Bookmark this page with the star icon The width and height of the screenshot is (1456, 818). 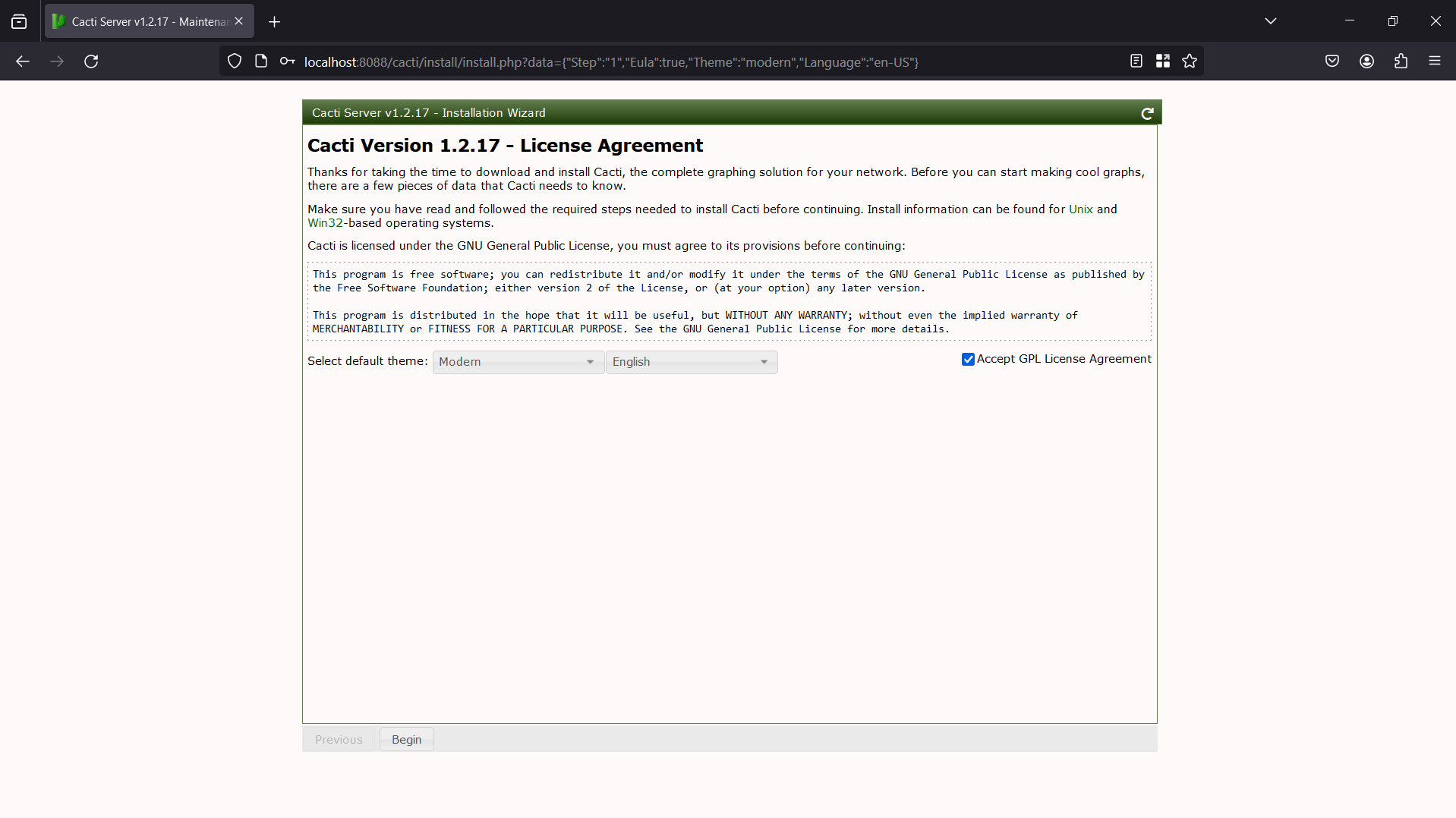(1190, 61)
